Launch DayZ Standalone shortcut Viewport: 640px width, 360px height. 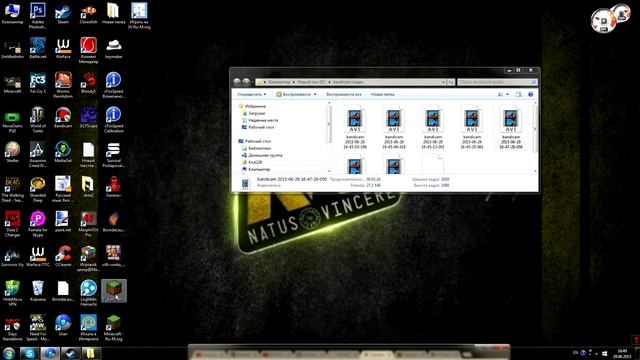coord(12,328)
